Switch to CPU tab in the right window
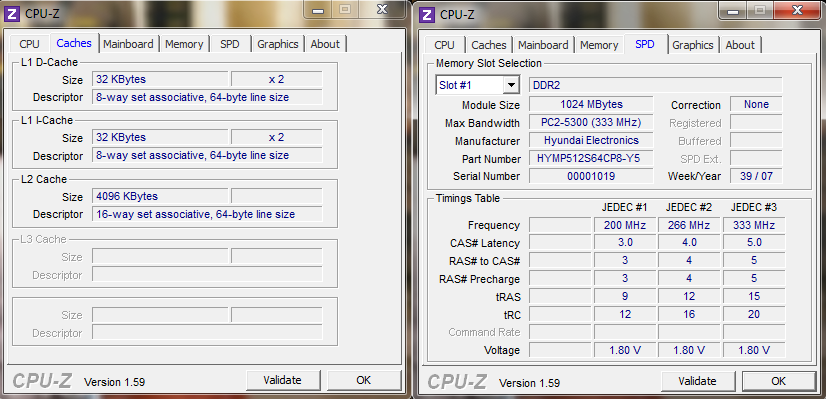This screenshot has height=399, width=826. point(445,45)
